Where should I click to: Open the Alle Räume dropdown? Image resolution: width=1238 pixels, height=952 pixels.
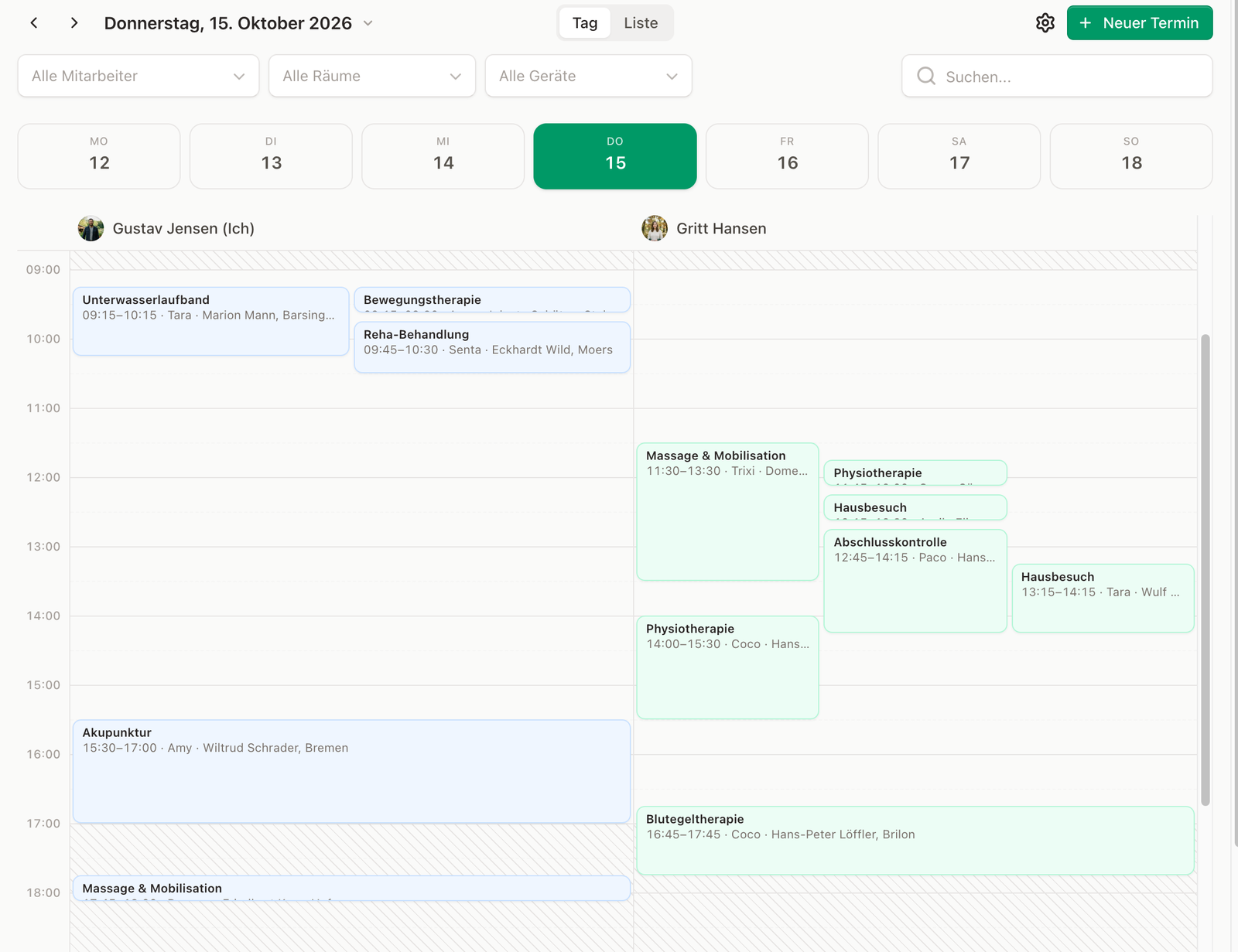click(372, 76)
